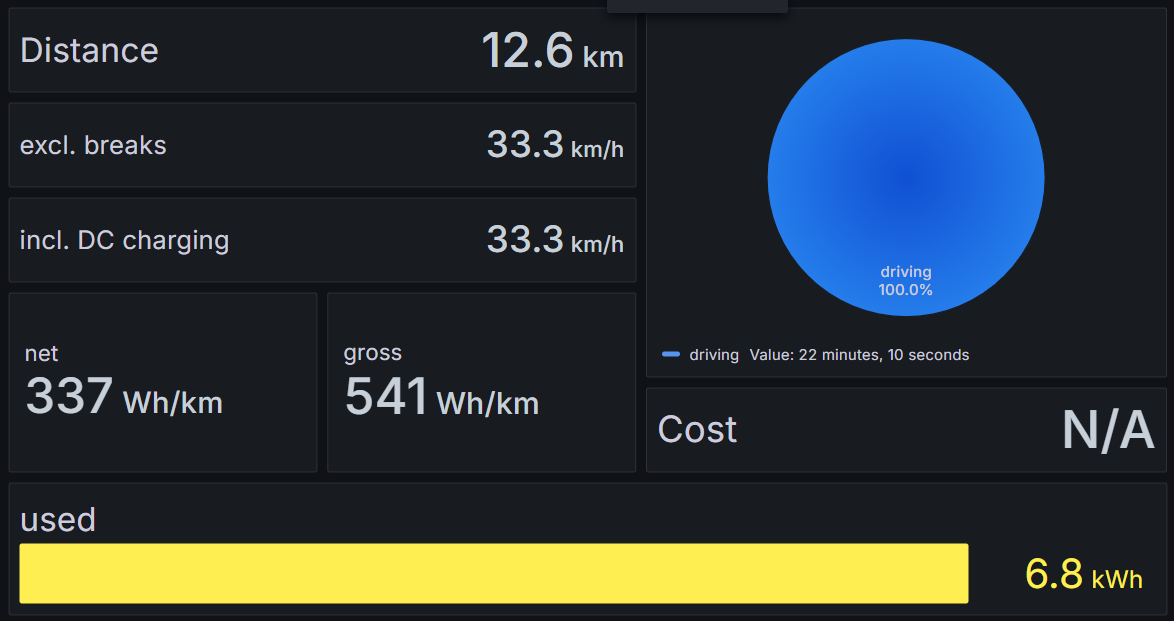Image resolution: width=1174 pixels, height=621 pixels.
Task: Click the blue driving legend color marker
Action: tap(671, 354)
